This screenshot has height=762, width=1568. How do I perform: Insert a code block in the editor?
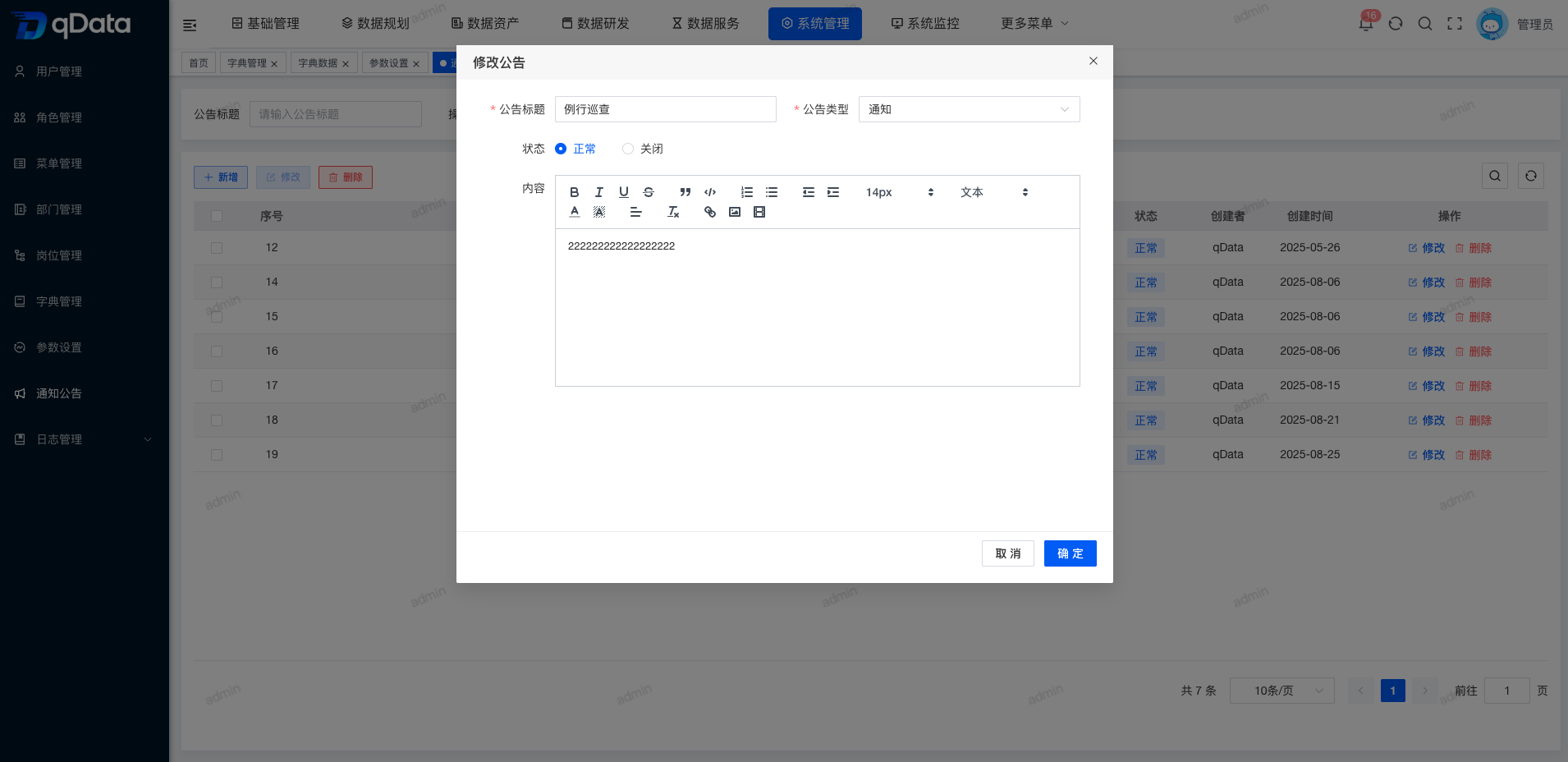point(710,192)
